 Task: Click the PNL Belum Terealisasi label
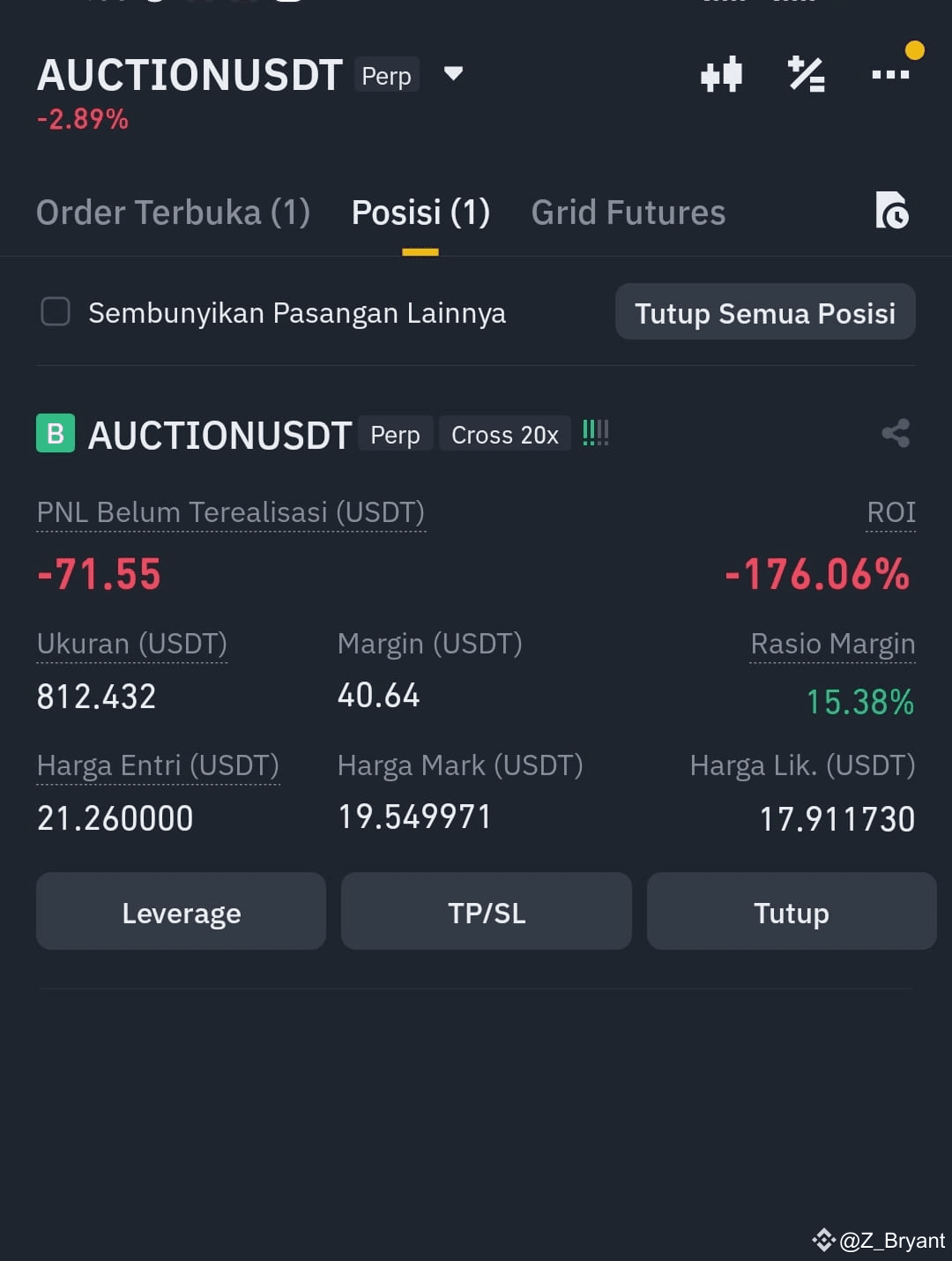pos(231,512)
